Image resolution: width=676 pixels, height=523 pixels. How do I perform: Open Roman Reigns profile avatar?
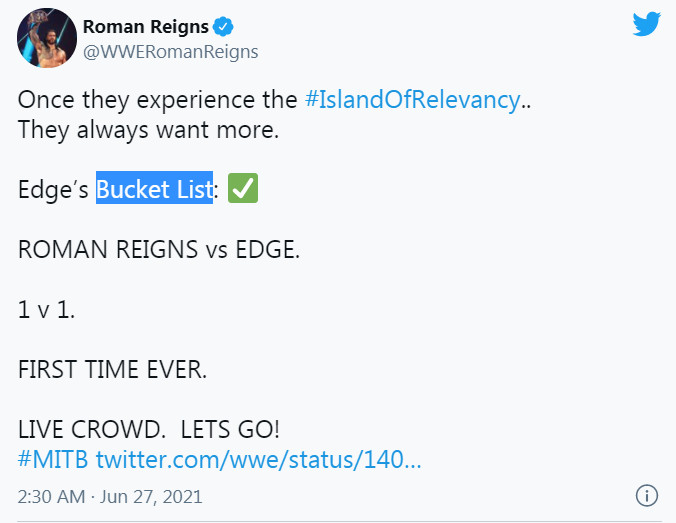point(47,38)
